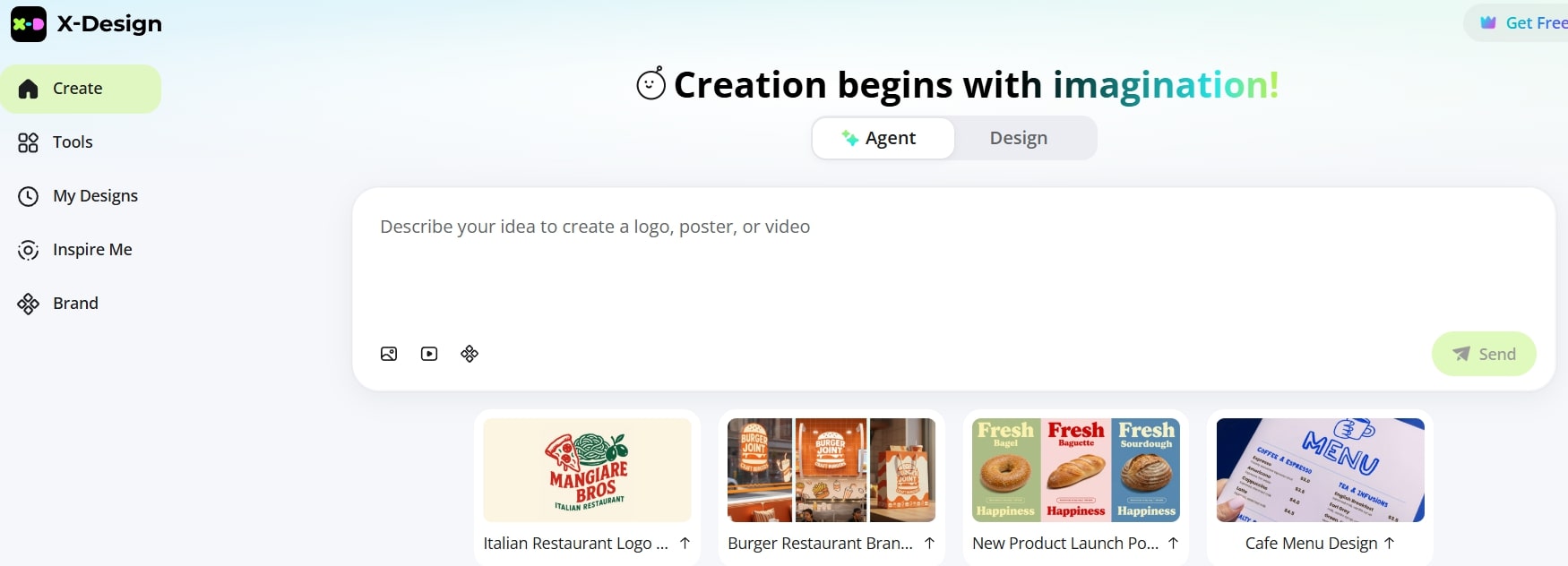The image size is (1568, 566).
Task: Use arrow next to New Product Launch
Action: 1173,543
